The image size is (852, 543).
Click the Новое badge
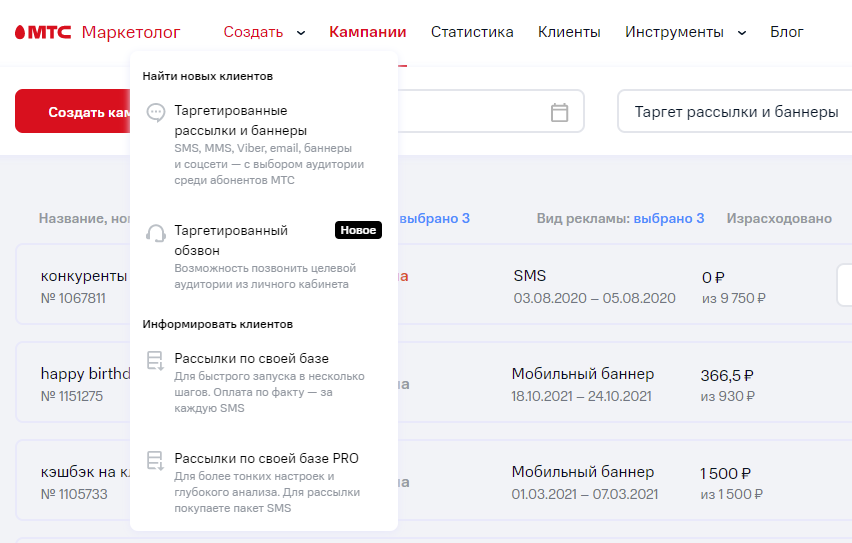click(x=358, y=230)
